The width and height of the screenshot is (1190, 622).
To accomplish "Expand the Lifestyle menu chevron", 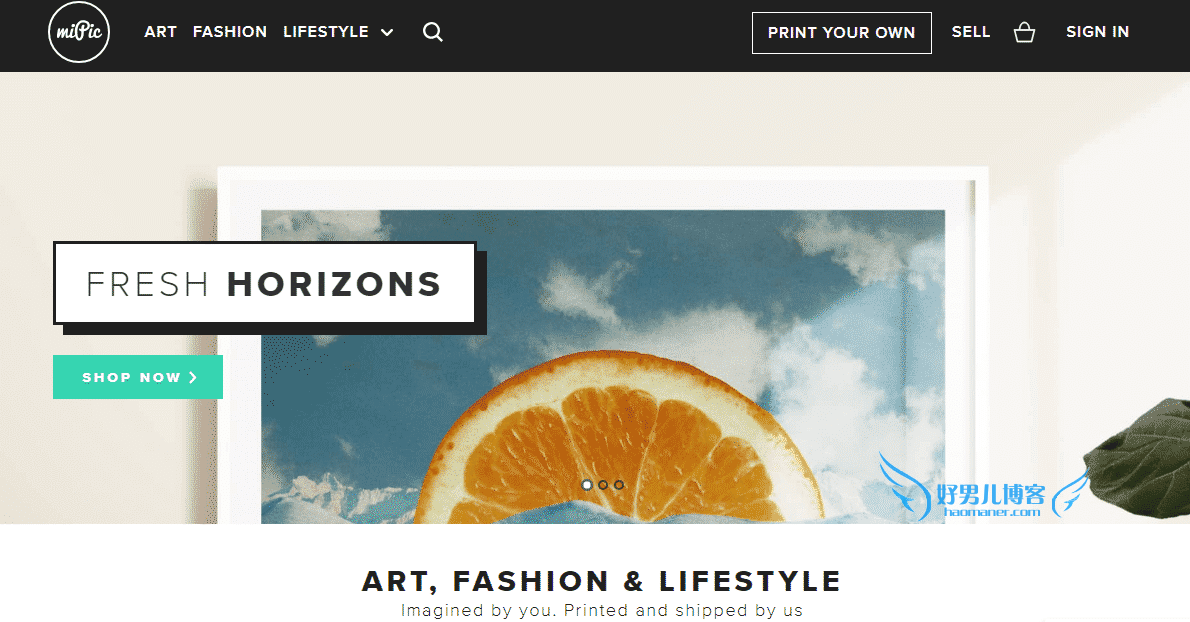I will [387, 33].
